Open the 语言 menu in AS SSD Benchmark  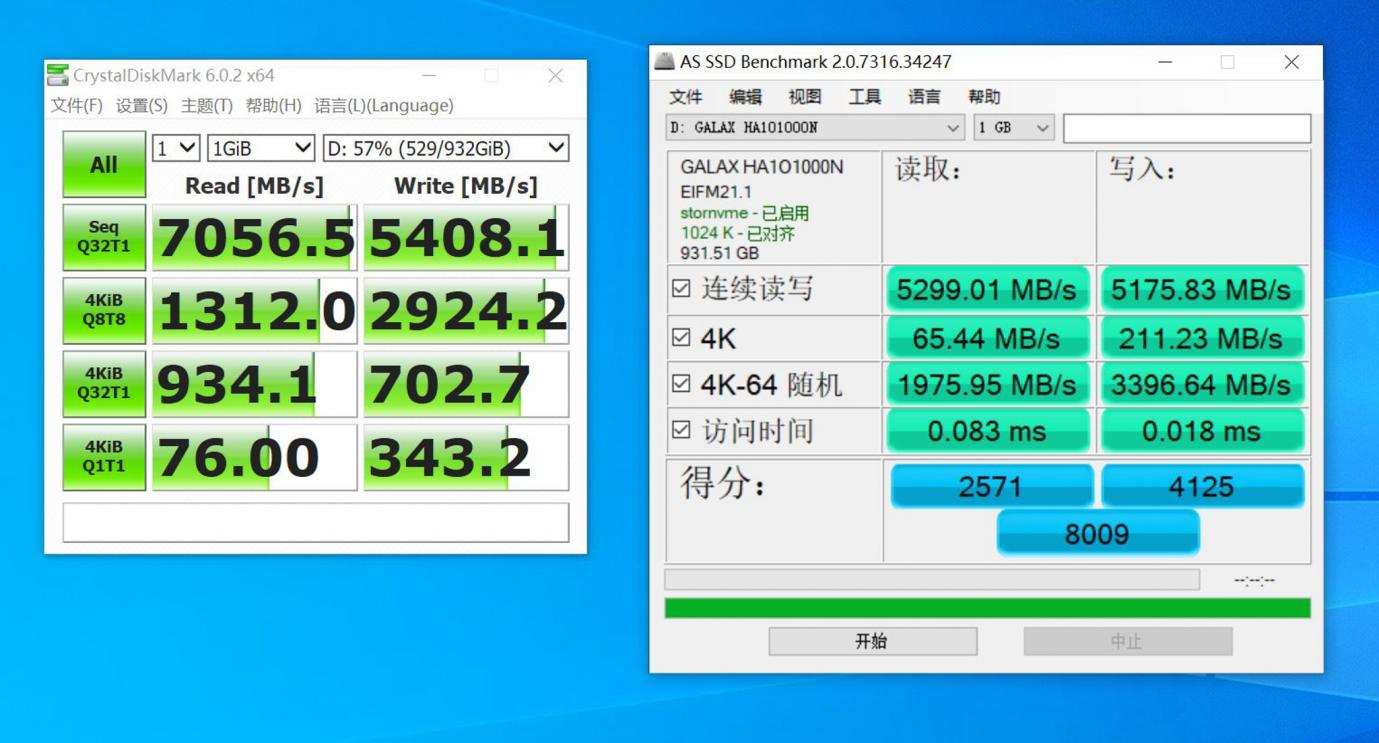click(x=924, y=97)
